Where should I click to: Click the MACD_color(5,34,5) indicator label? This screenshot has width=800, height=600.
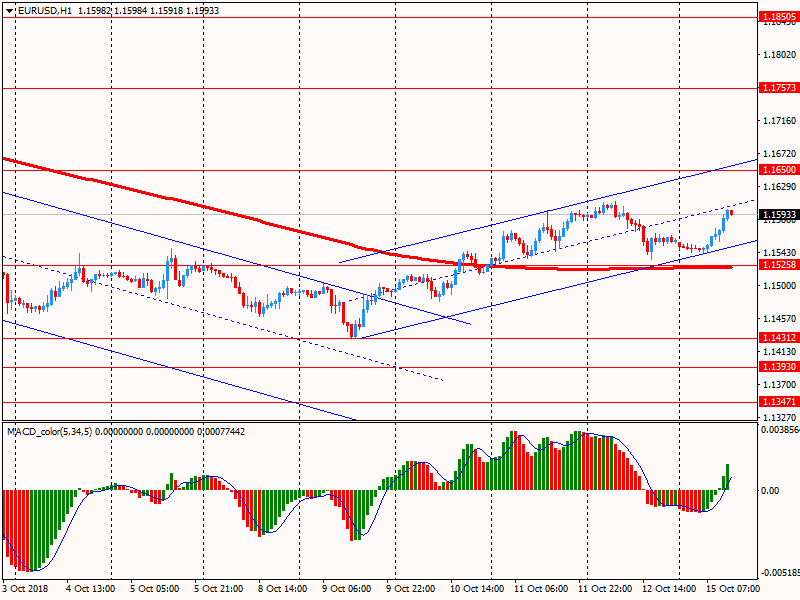coord(49,432)
